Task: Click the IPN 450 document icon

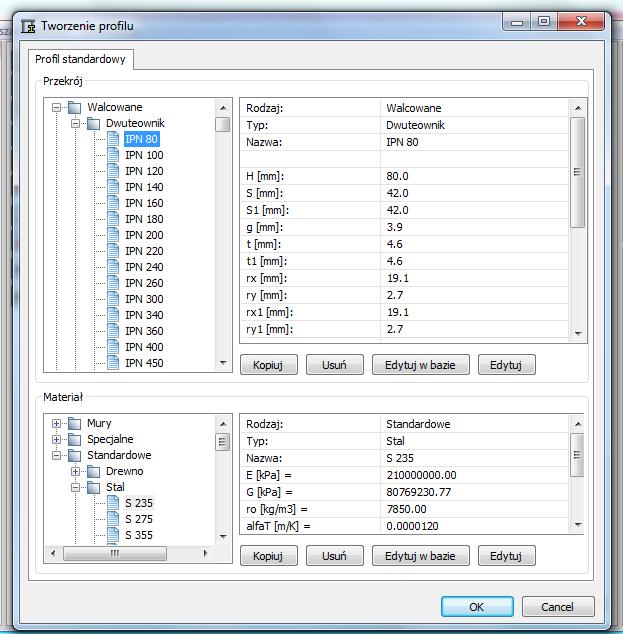Action: point(113,363)
